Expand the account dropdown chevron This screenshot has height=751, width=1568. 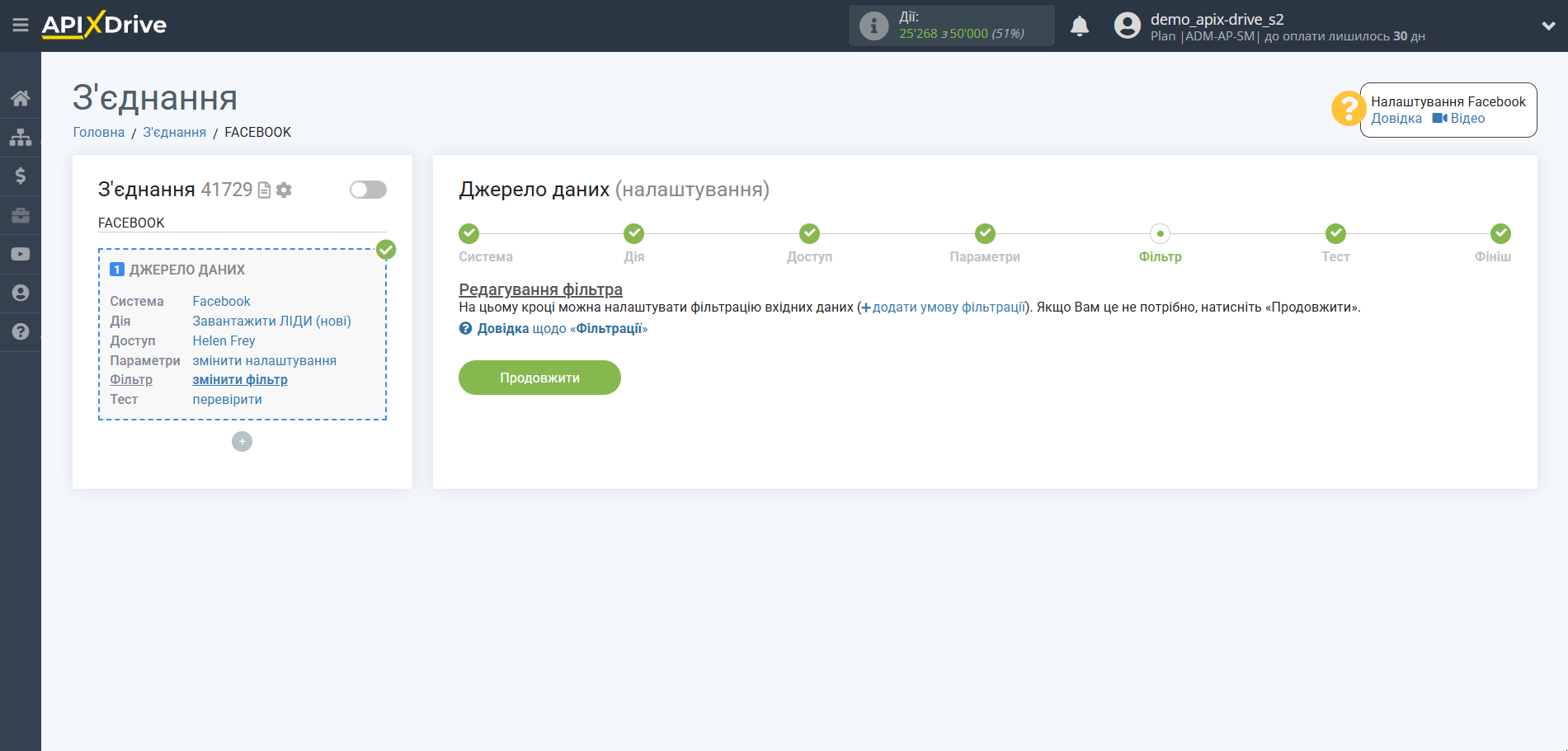[1548, 26]
